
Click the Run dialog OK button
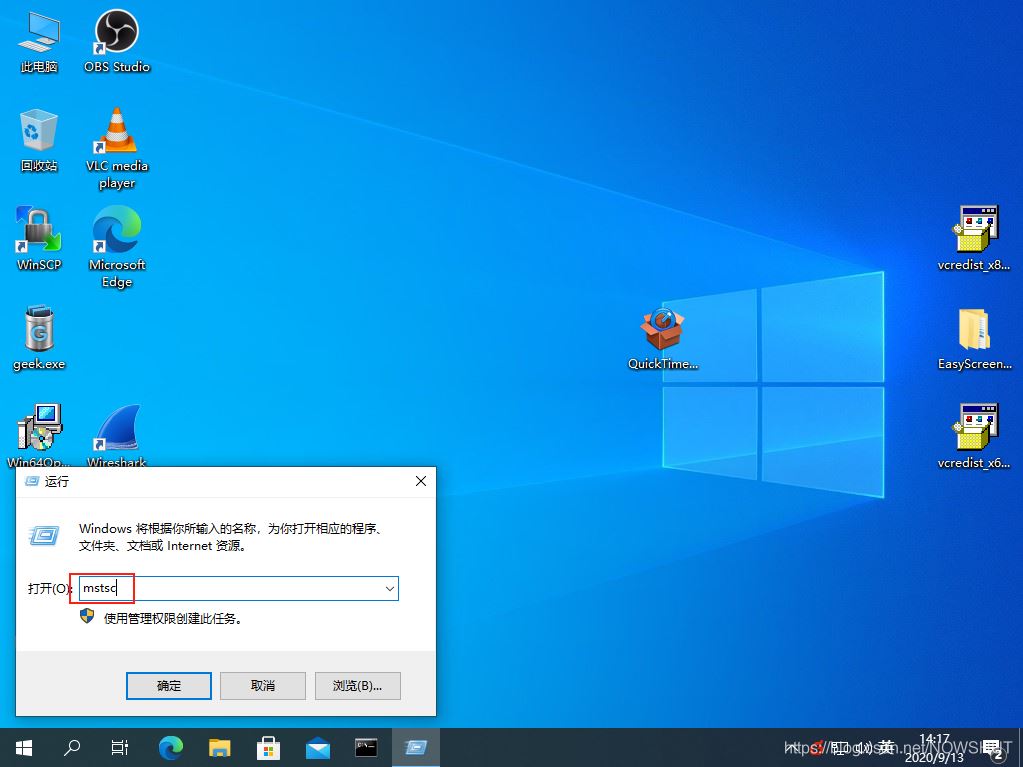(x=169, y=685)
